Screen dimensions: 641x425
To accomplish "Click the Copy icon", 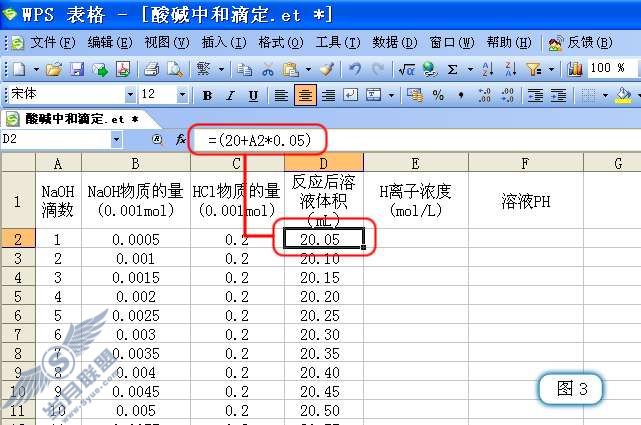I will click(x=244, y=69).
